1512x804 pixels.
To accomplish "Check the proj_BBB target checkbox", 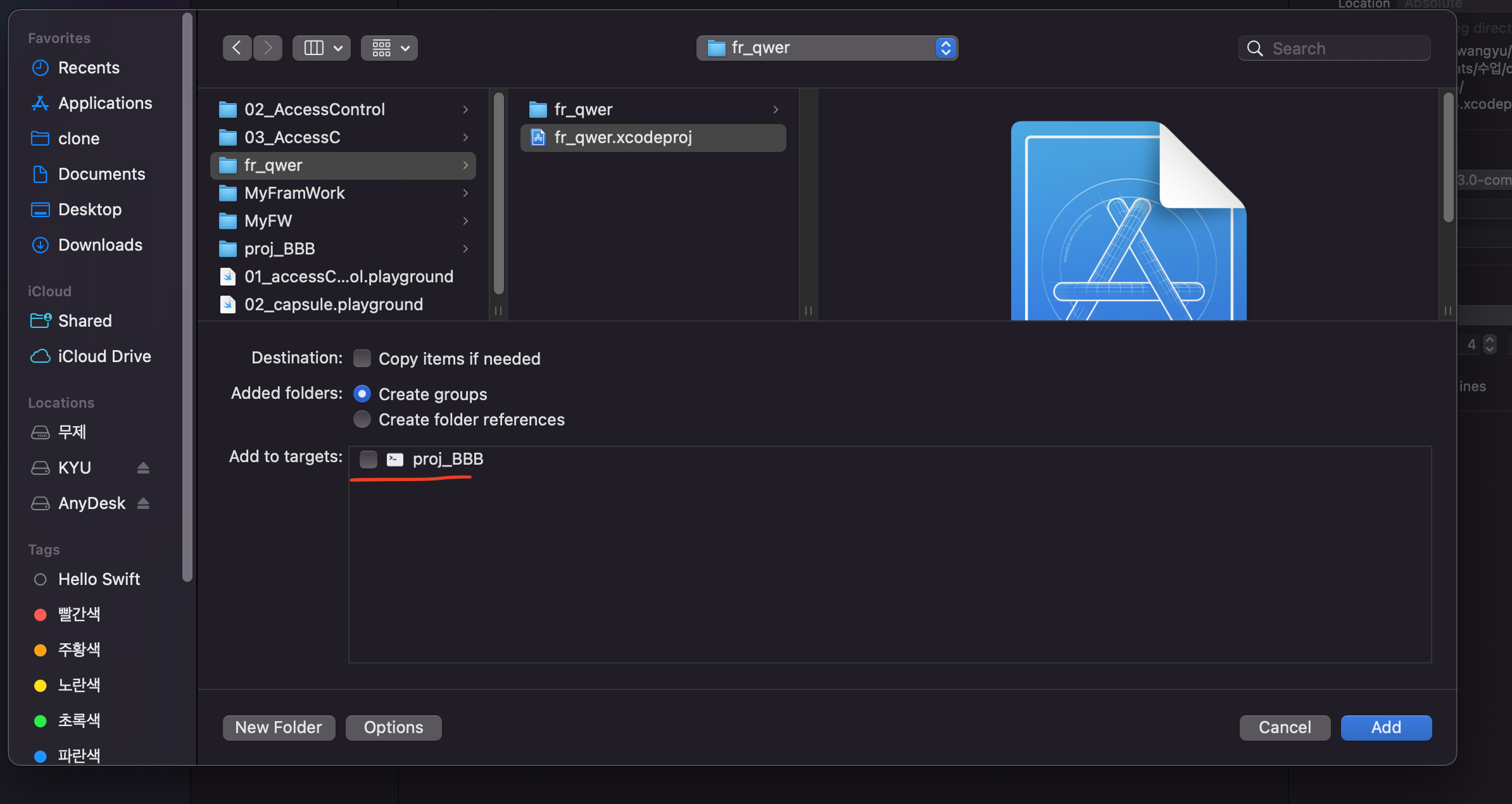I will coord(369,459).
